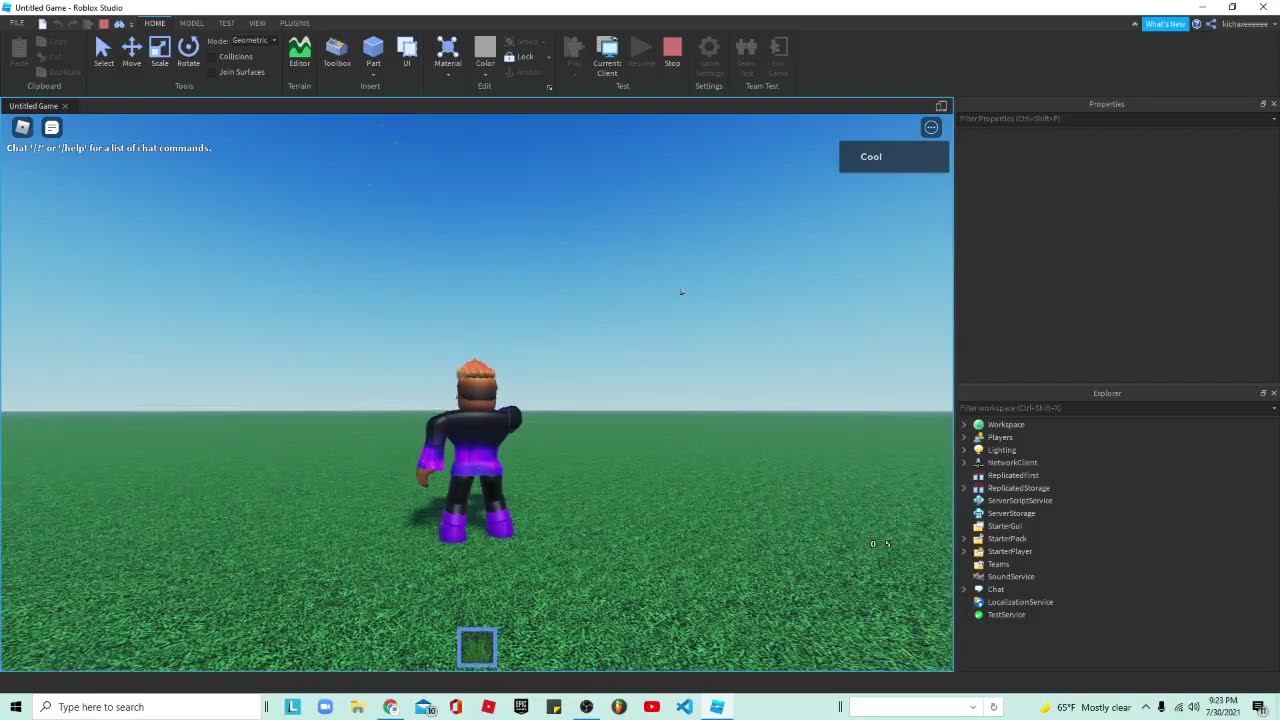The image size is (1280, 720).
Task: Open the Windows Start menu
Action: pyautogui.click(x=15, y=707)
